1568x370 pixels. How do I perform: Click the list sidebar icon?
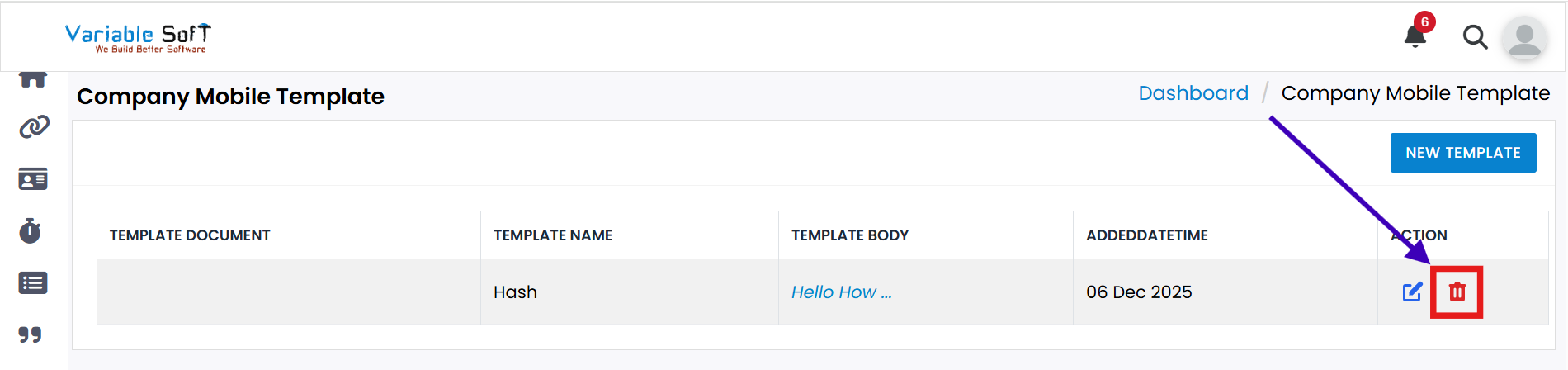33,283
